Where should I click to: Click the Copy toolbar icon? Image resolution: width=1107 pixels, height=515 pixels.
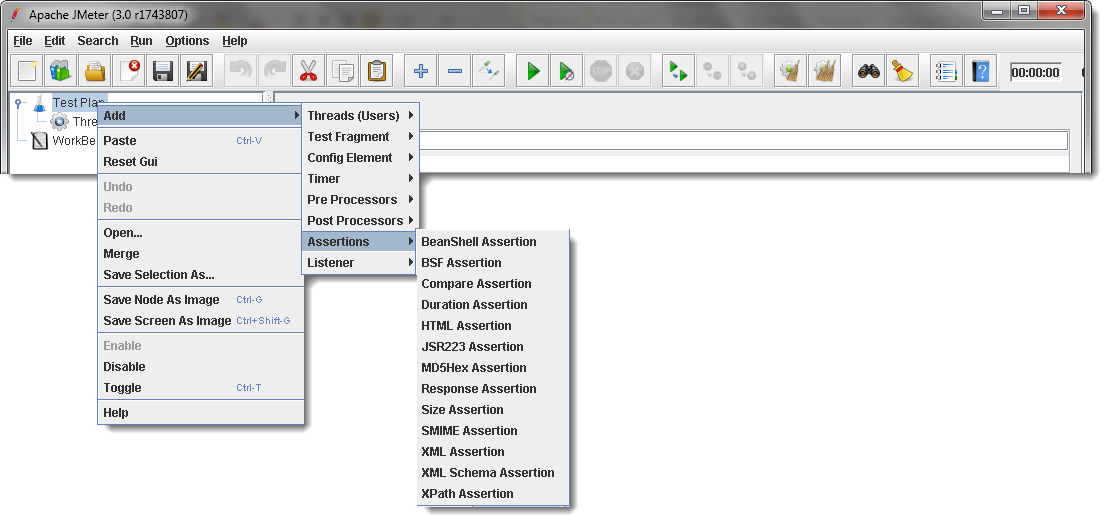tap(342, 71)
